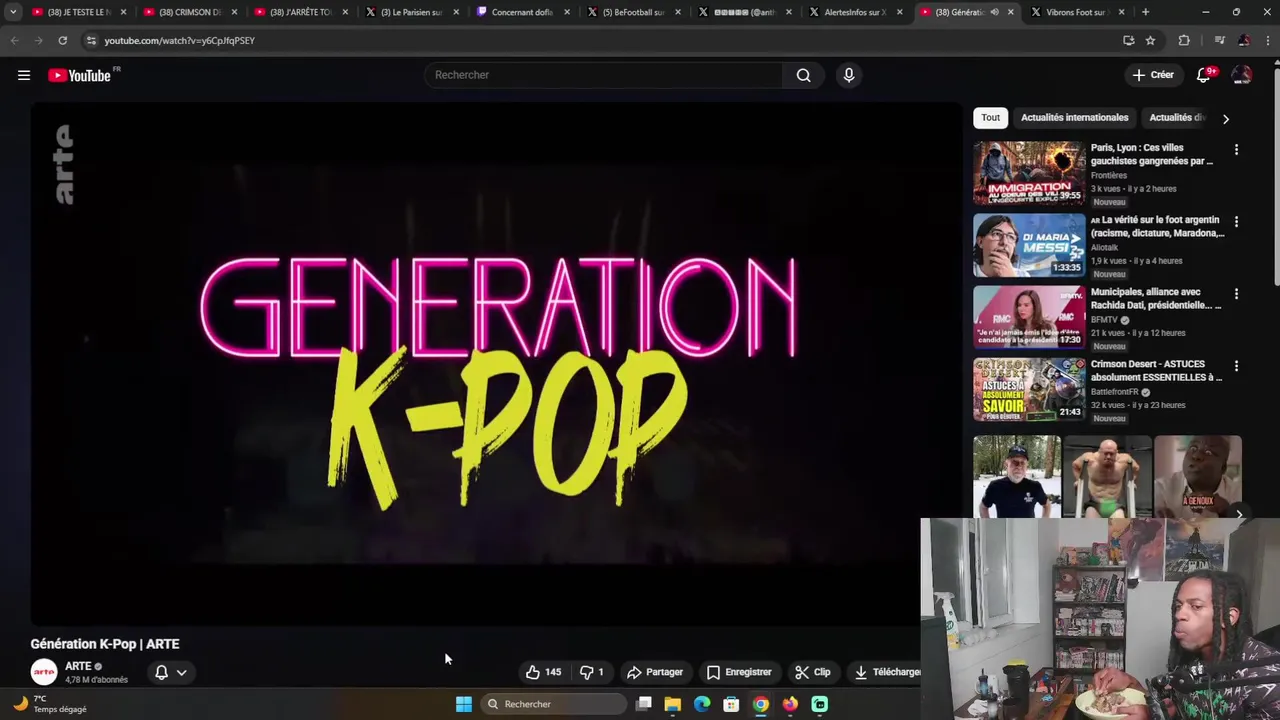Click the Créer button
Screen dimensions: 1280x720
pyautogui.click(x=1152, y=75)
